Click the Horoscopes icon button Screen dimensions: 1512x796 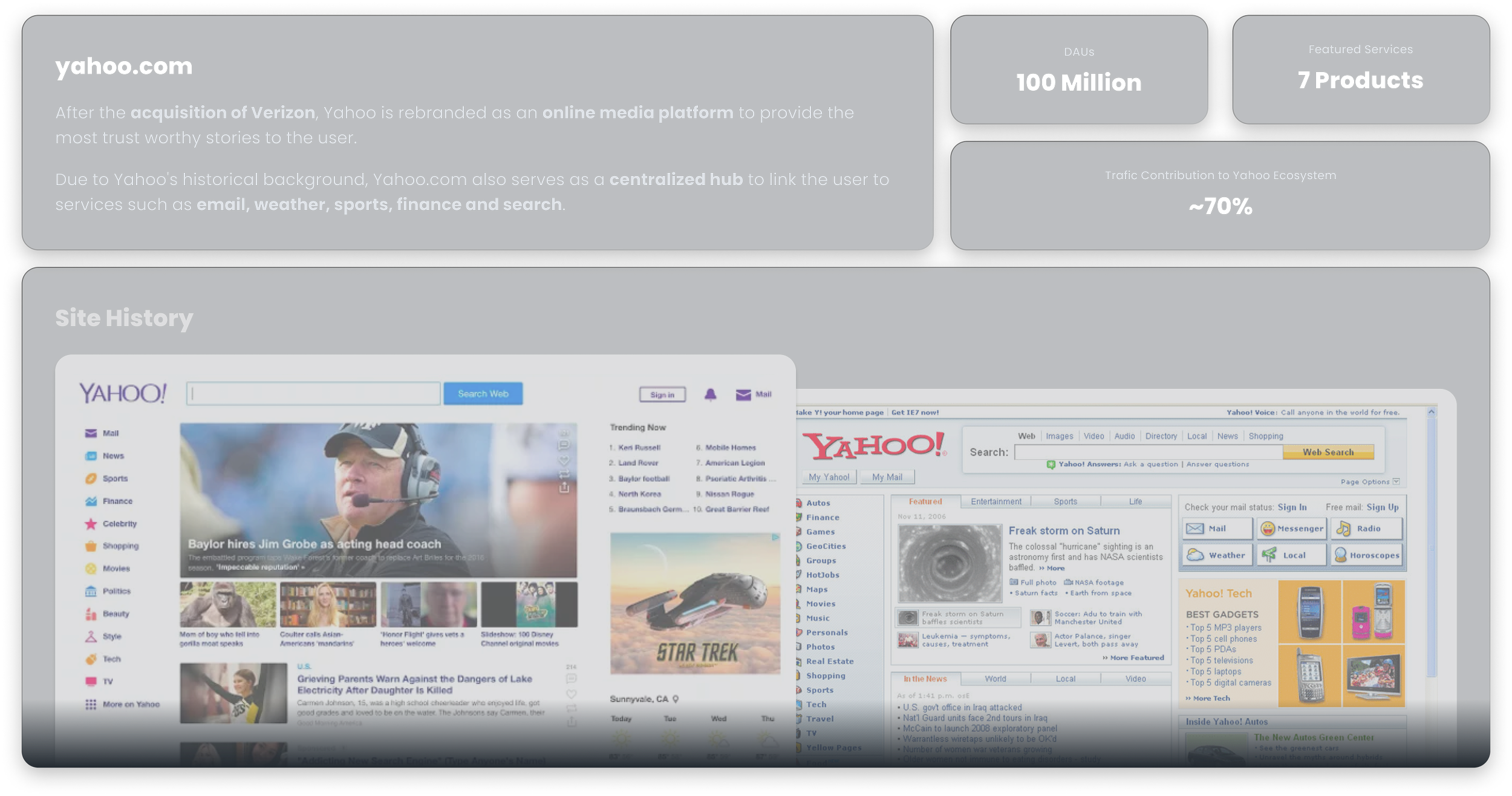click(1341, 555)
